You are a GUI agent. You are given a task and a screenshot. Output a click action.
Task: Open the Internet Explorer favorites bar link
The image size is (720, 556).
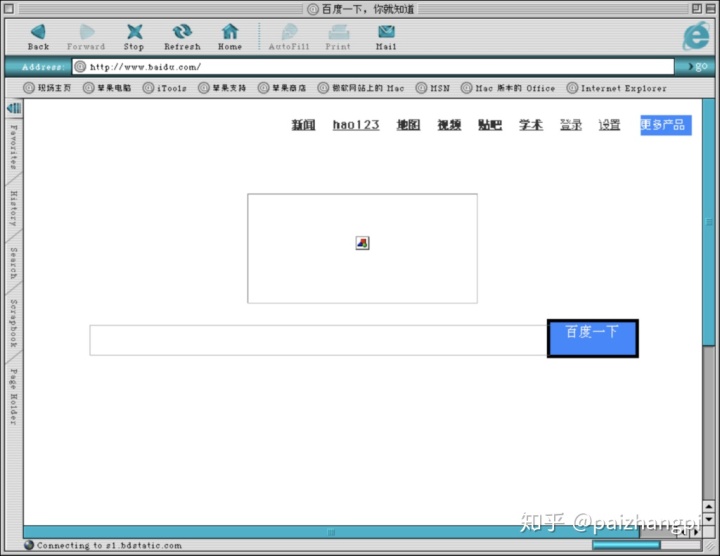(617, 88)
